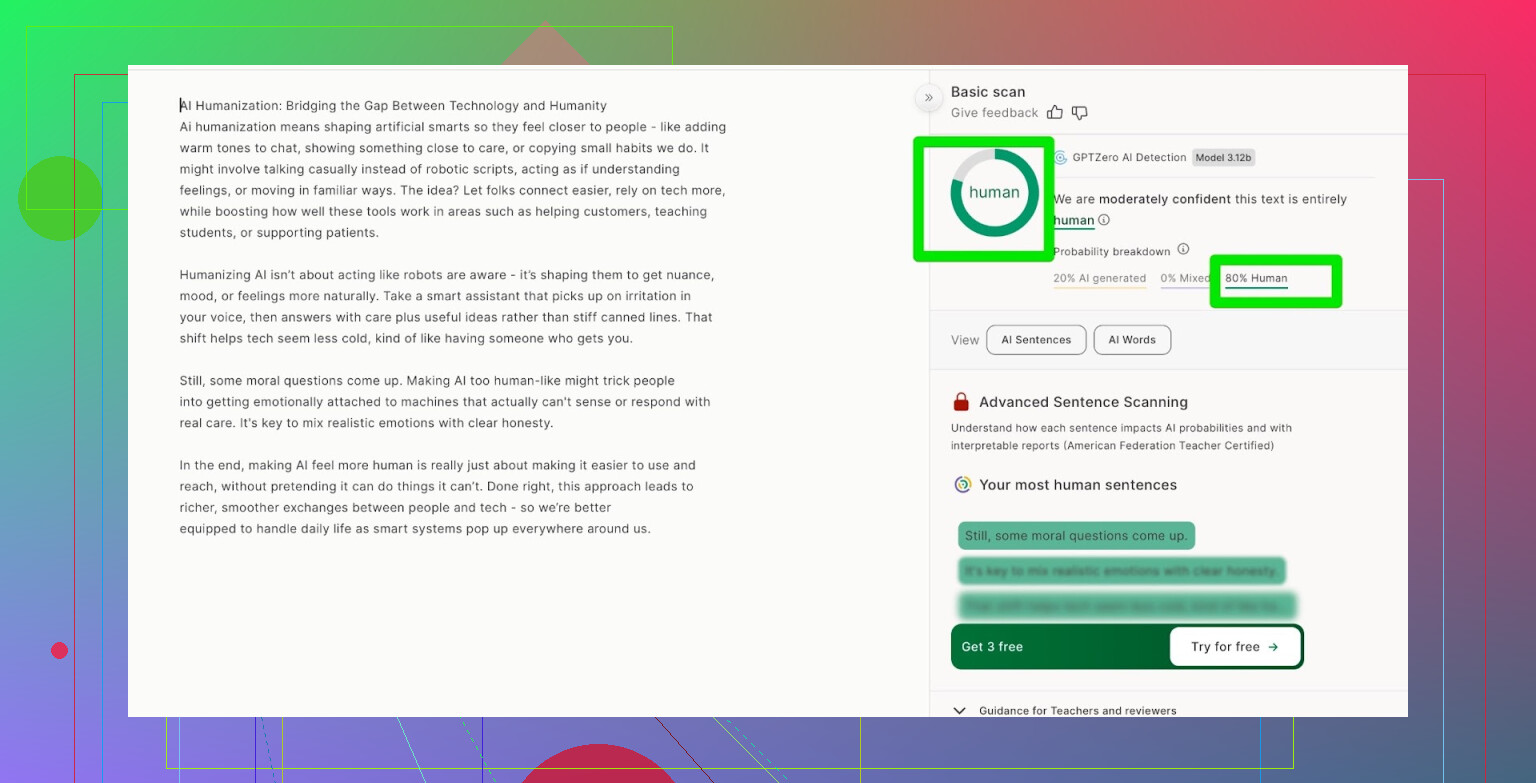Click the underlined human verdict link

pos(1073,220)
